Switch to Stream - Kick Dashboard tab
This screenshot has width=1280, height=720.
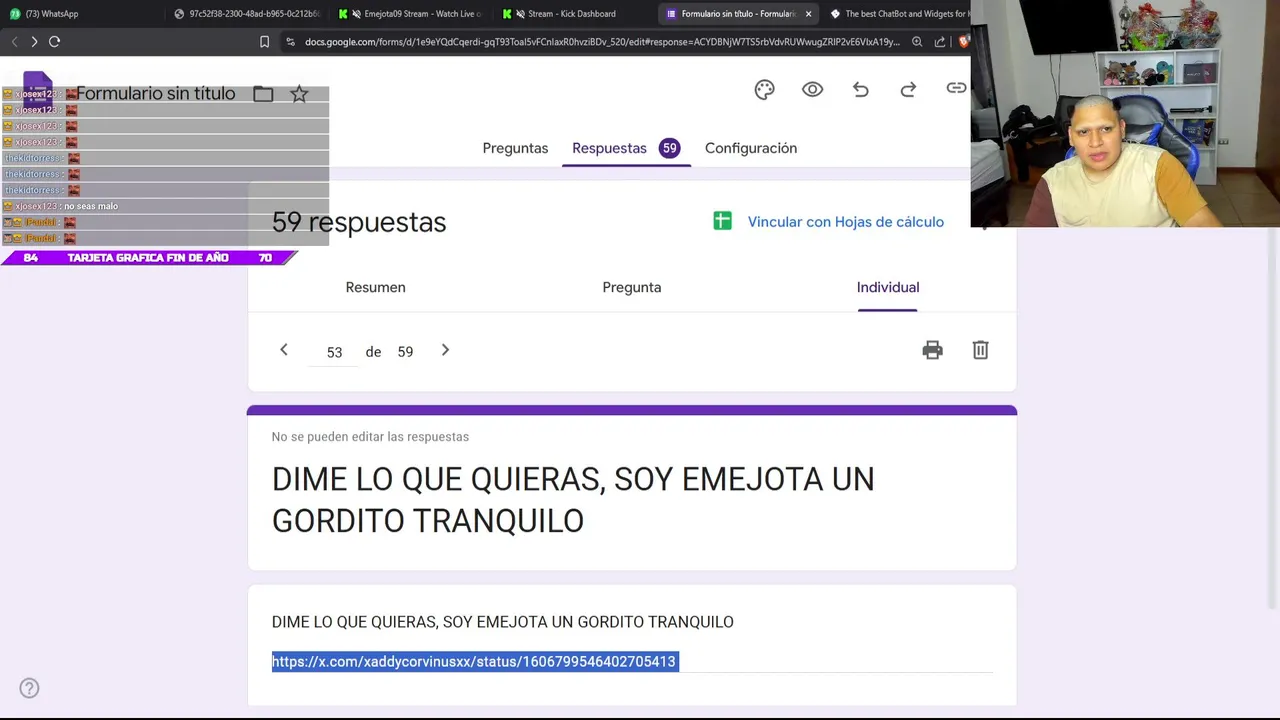tap(576, 14)
